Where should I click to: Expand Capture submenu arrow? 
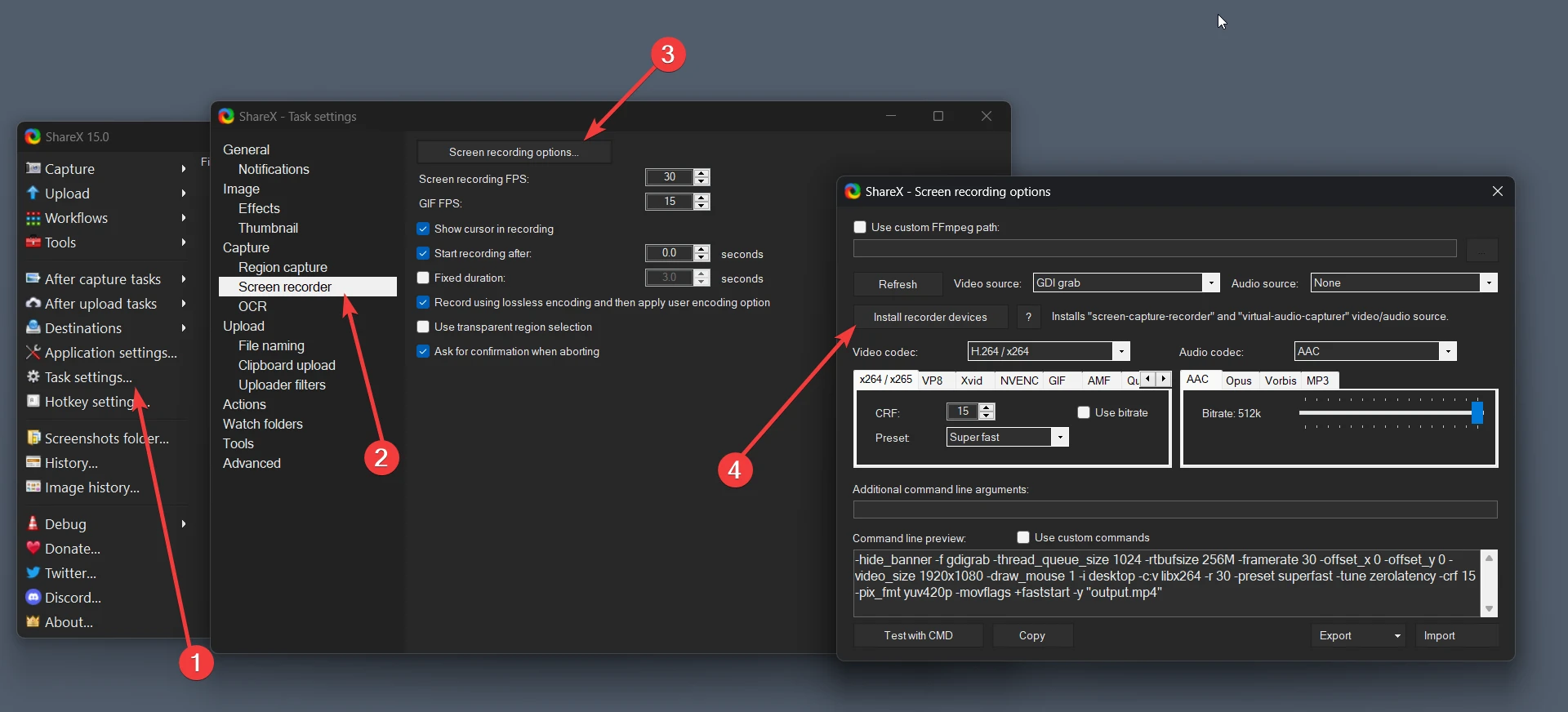[x=184, y=168]
